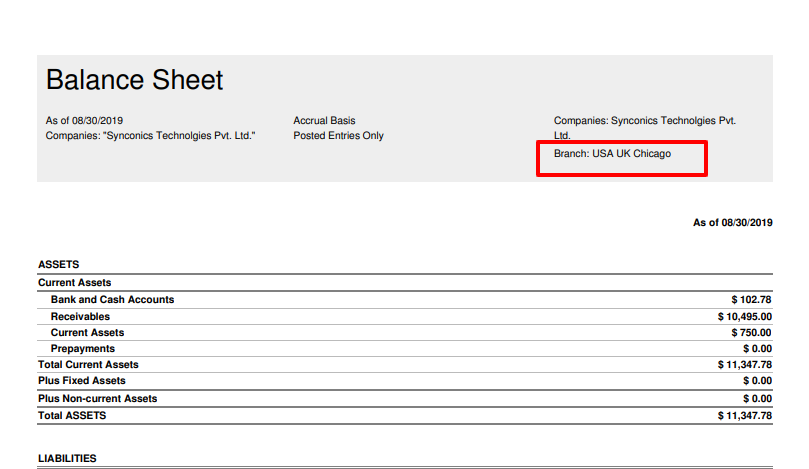809x469 pixels.
Task: Click the $ 10,495.00 receivables amount
Action: (744, 317)
